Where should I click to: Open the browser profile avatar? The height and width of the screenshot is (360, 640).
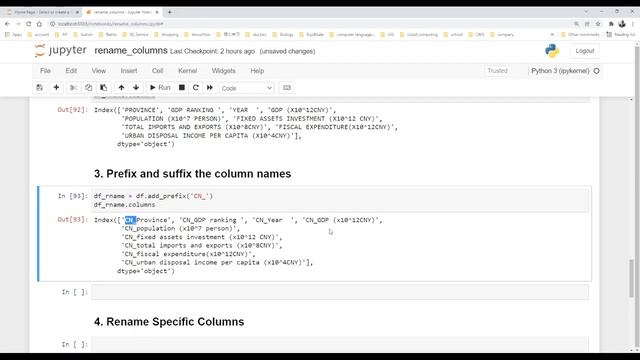click(x=622, y=24)
